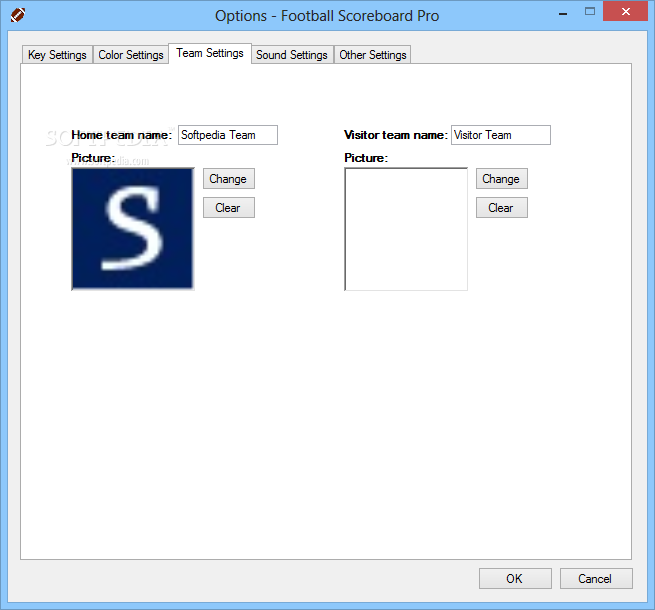Maximize the Options window

point(589,12)
